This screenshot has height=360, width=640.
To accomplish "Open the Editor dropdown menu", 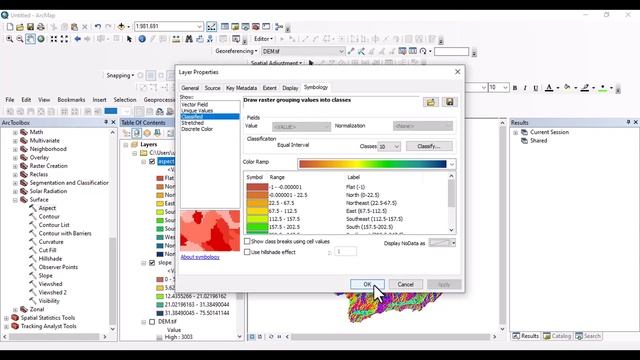I will (263, 39).
